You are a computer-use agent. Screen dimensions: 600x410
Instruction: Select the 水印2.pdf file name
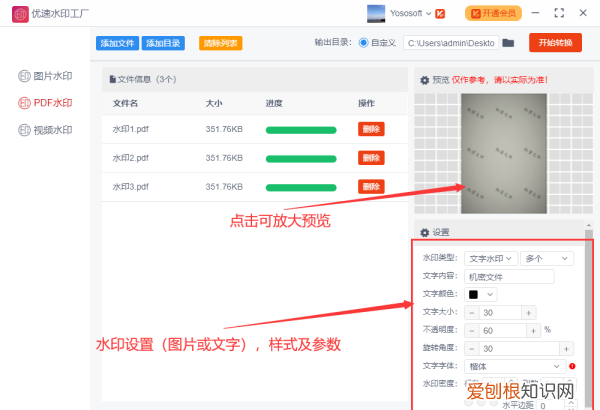pyautogui.click(x=130, y=158)
